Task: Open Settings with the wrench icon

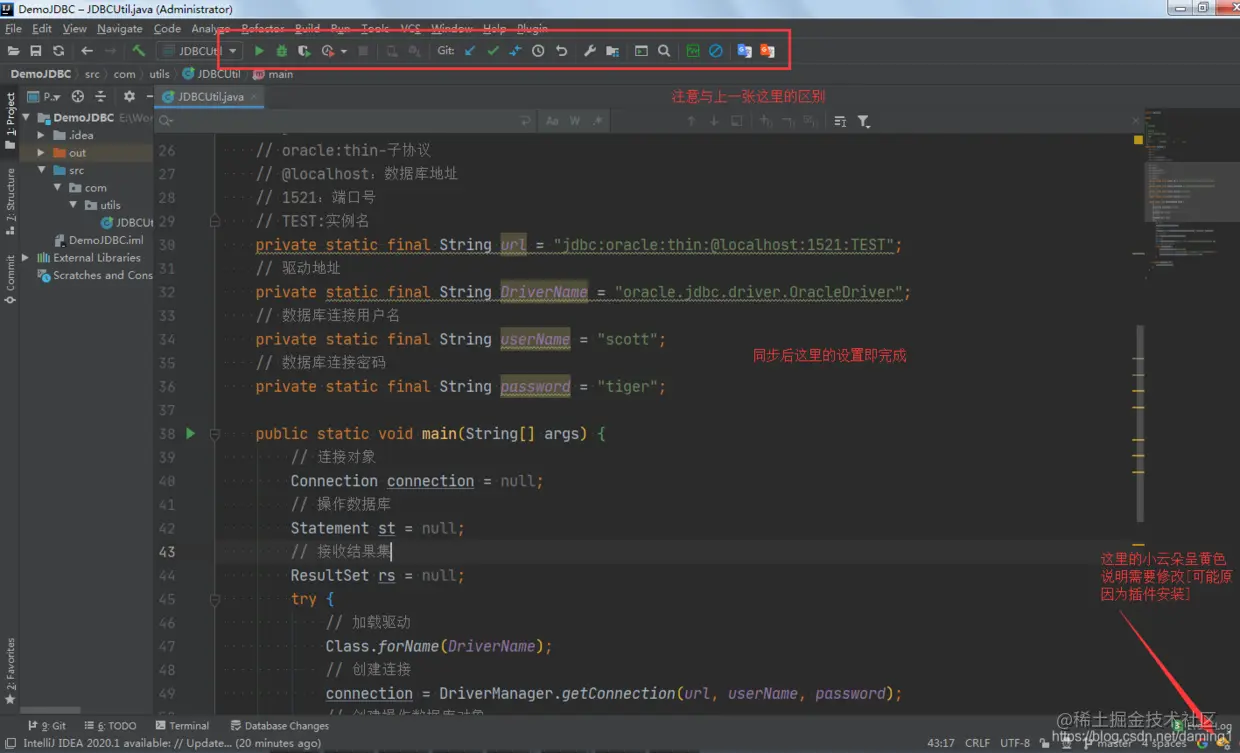Action: pos(590,51)
